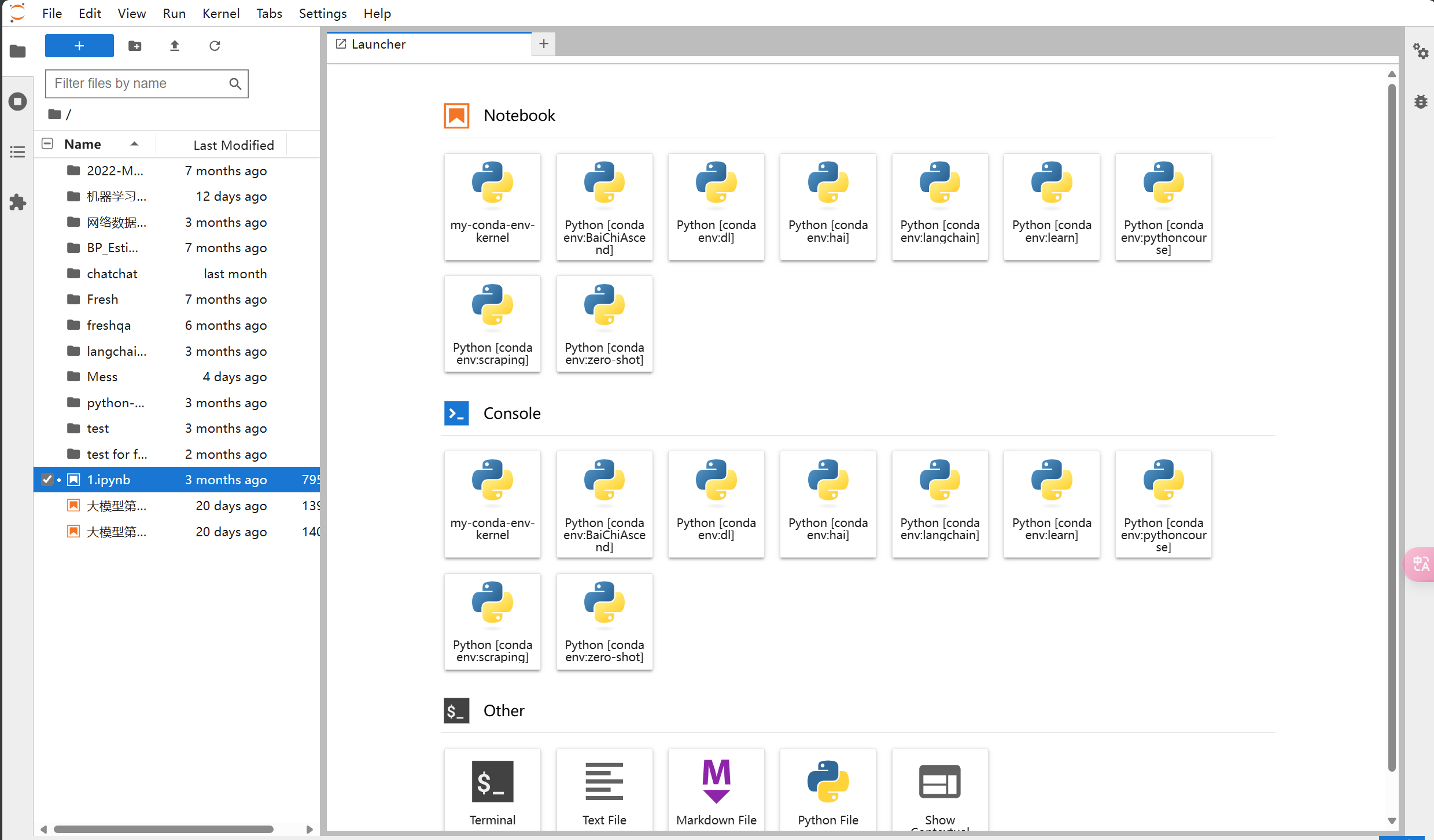This screenshot has width=1434, height=840.
Task: Uncheck the 1.ipynb file checkbox
Action: click(x=47, y=480)
